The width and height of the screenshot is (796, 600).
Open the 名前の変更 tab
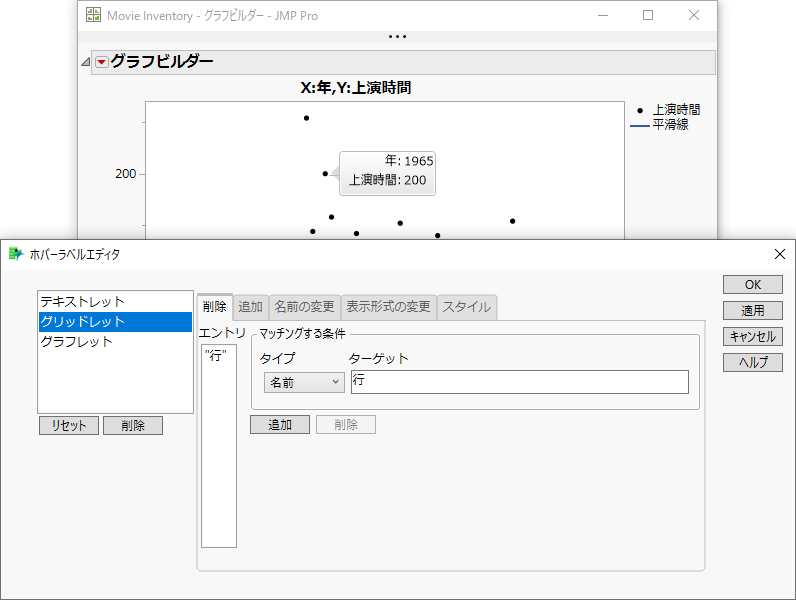click(x=304, y=307)
